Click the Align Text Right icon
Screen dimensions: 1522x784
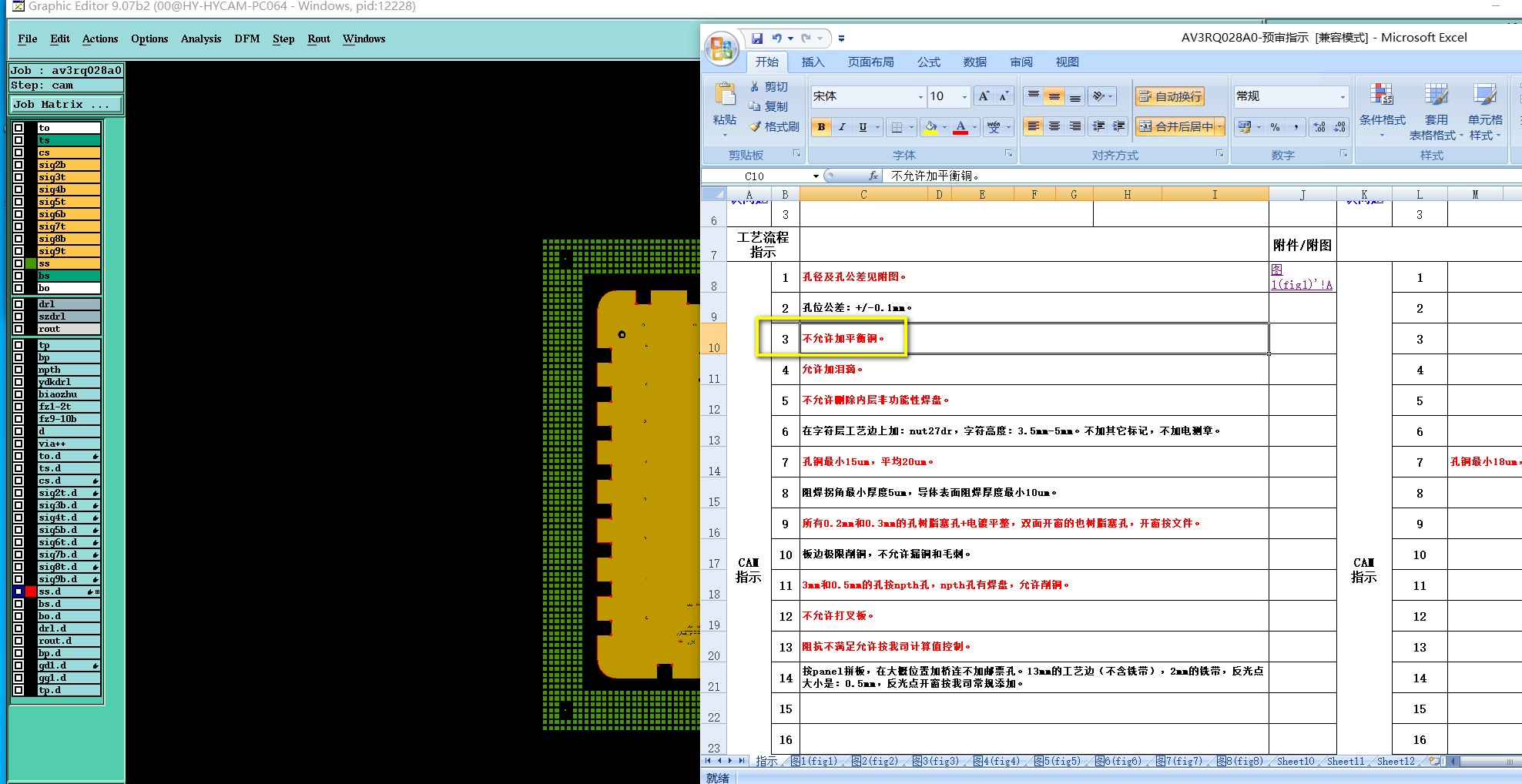[x=1075, y=126]
